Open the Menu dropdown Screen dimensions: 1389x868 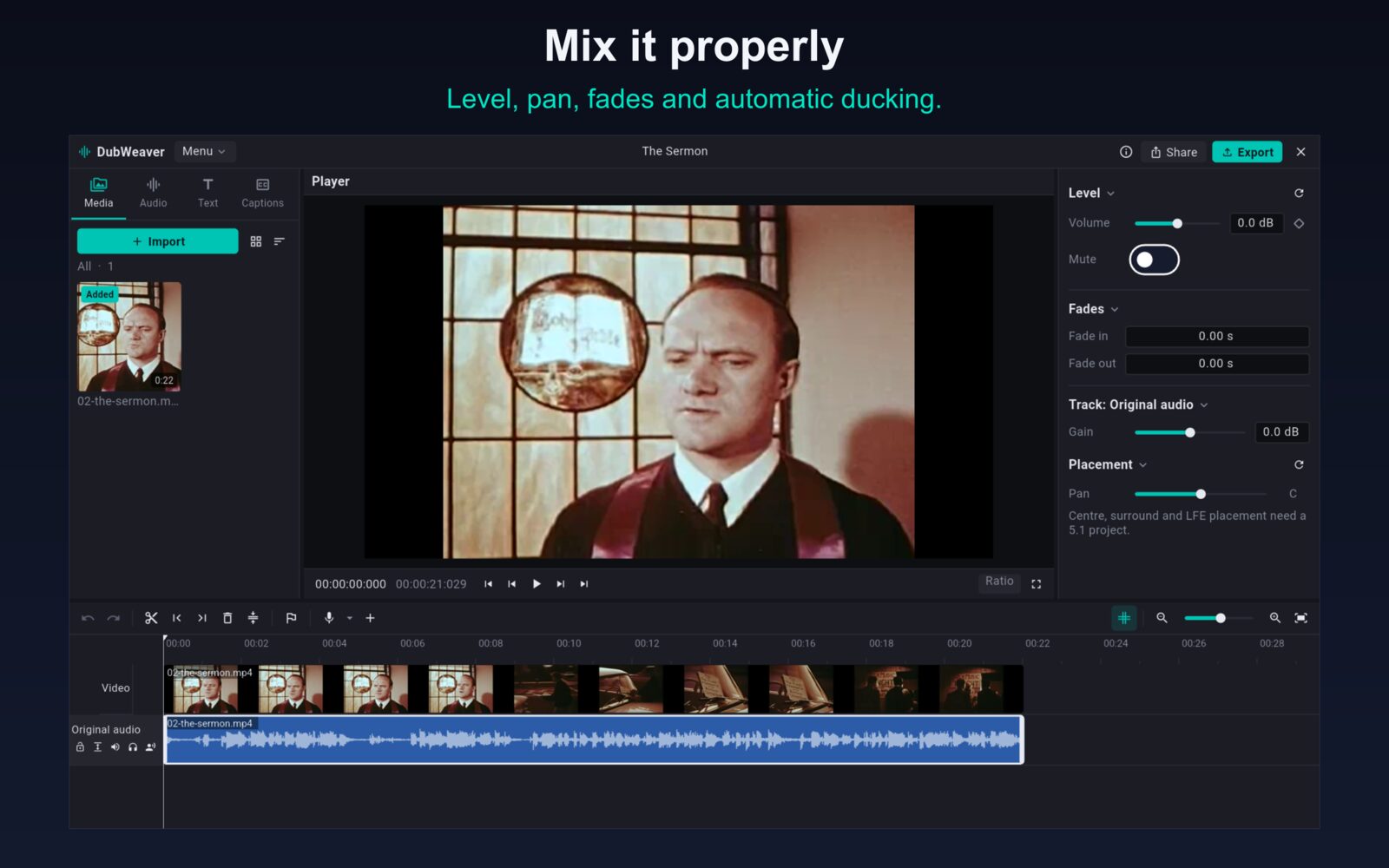[x=204, y=151]
